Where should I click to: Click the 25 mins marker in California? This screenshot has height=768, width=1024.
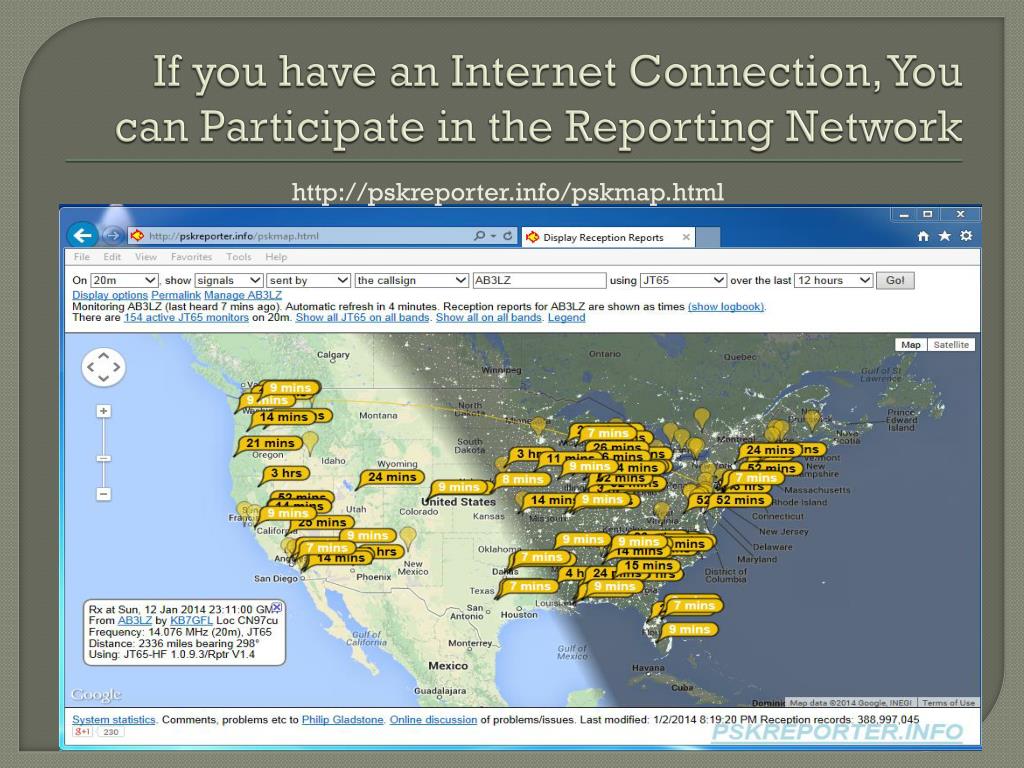322,522
